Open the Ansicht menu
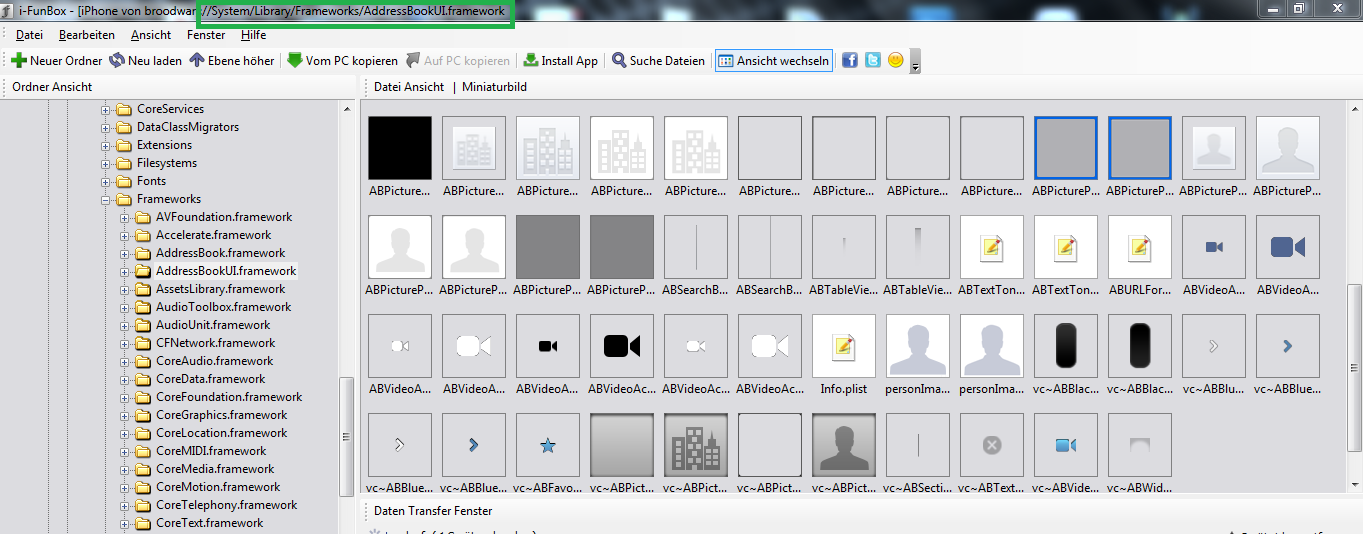This screenshot has width=1363, height=534. (151, 35)
